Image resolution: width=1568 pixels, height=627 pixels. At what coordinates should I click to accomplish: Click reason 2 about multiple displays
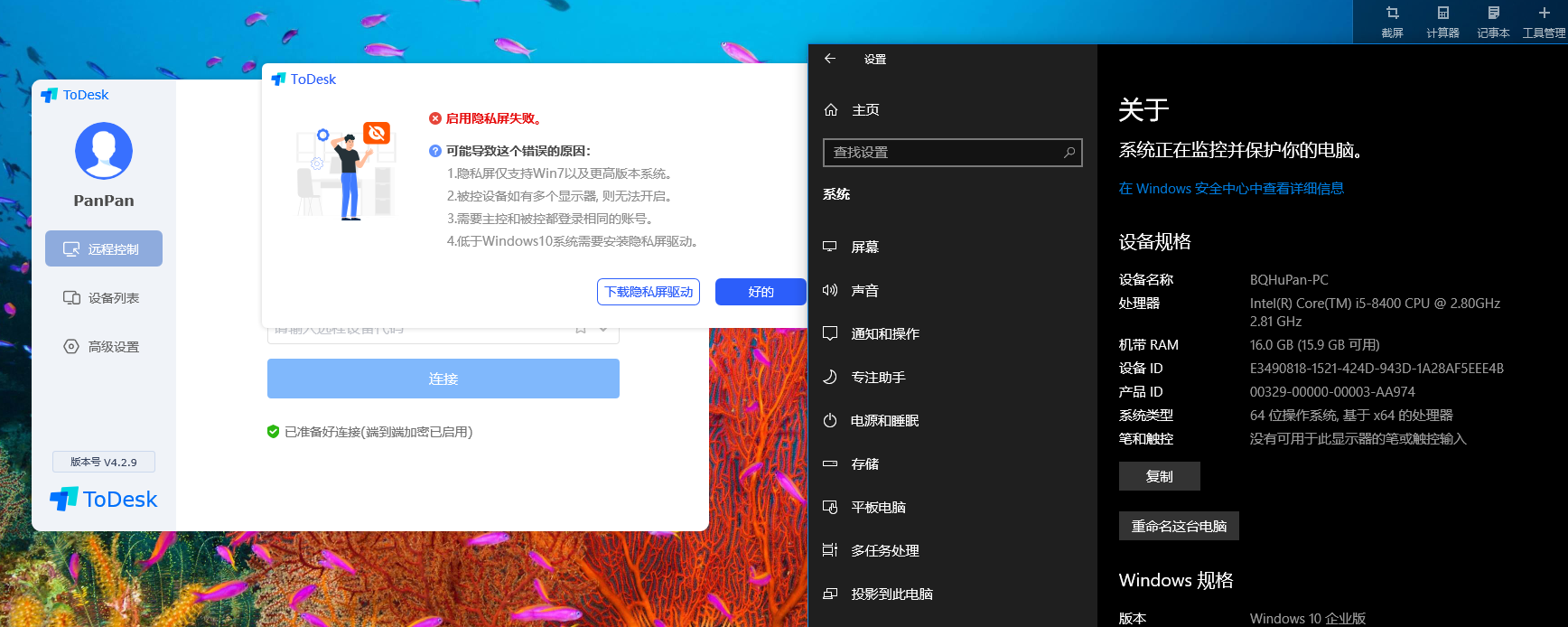click(x=559, y=196)
